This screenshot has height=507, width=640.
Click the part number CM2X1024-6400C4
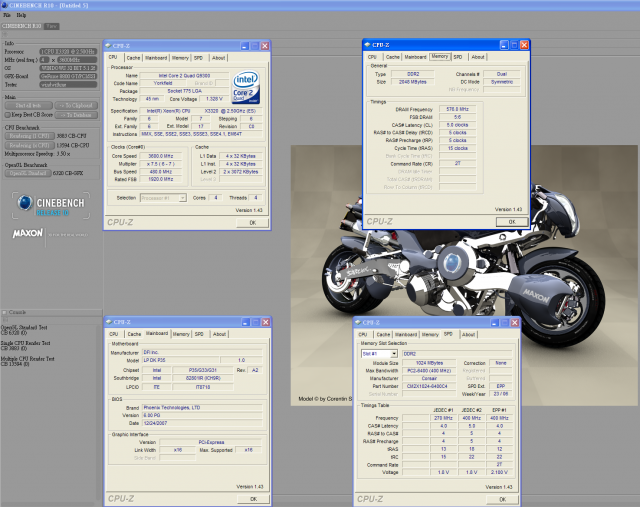(429, 386)
